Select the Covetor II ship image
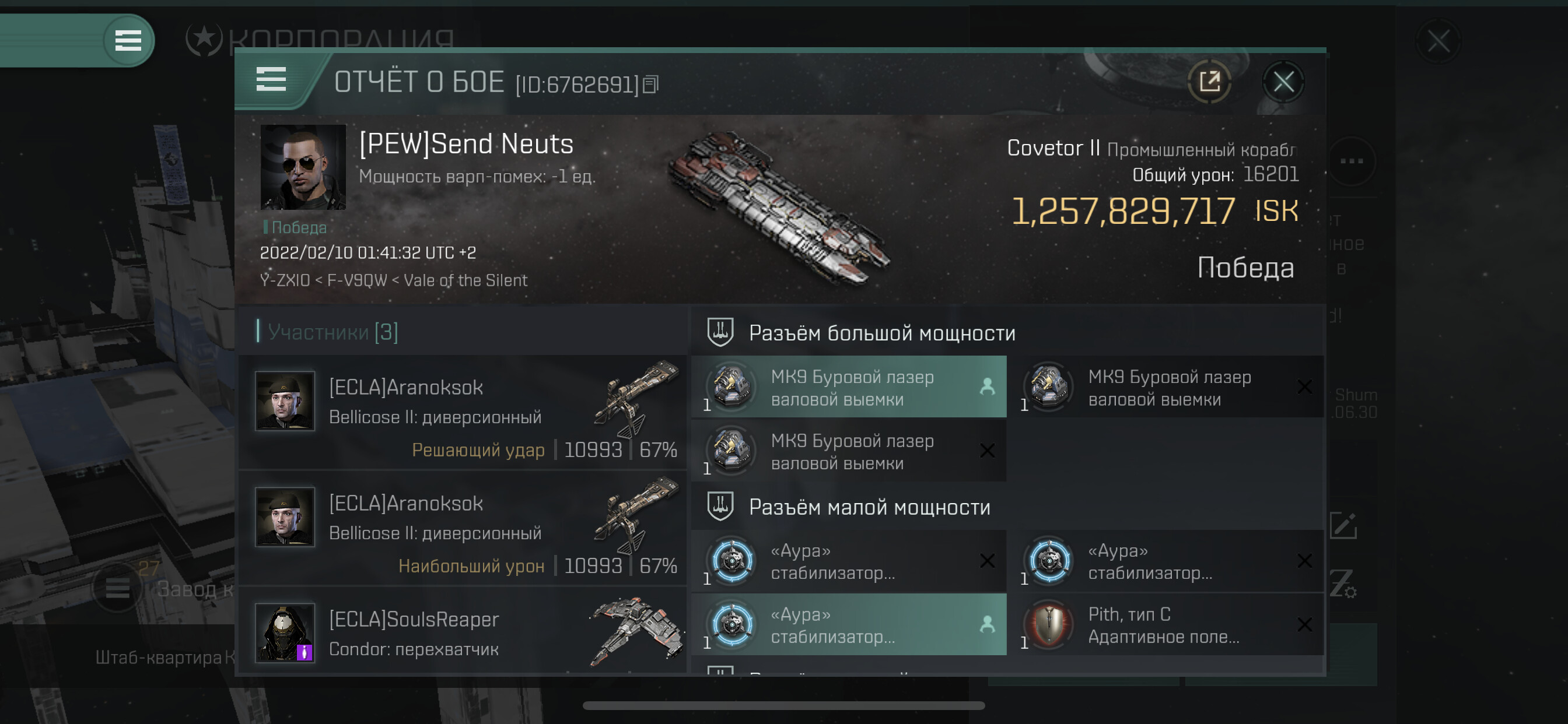Screen dimensions: 1568x724 [x=779, y=207]
